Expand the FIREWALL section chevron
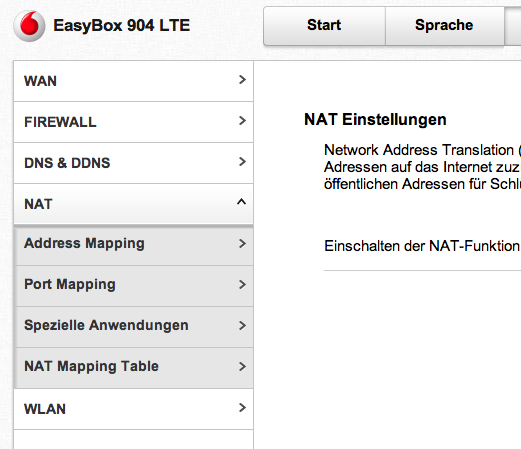Image resolution: width=521 pixels, height=449 pixels. [x=242, y=121]
